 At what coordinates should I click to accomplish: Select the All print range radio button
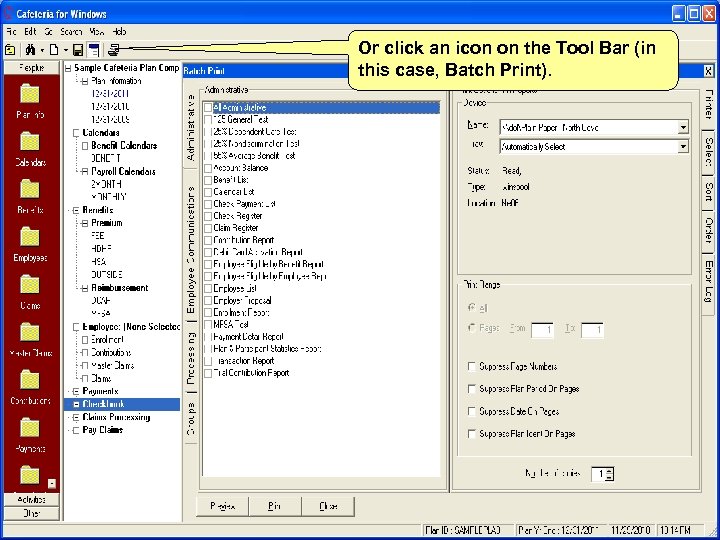[471, 308]
